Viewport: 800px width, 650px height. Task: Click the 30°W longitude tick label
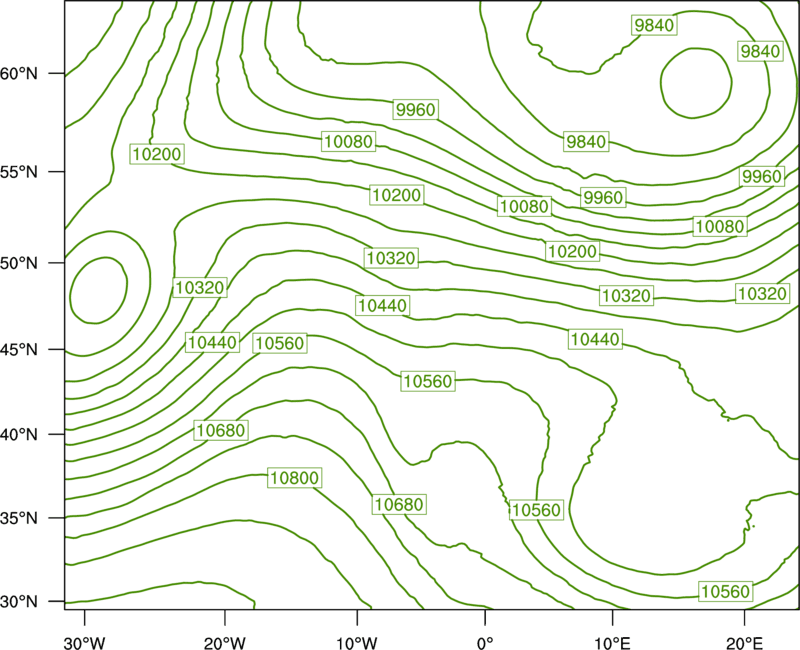84,643
